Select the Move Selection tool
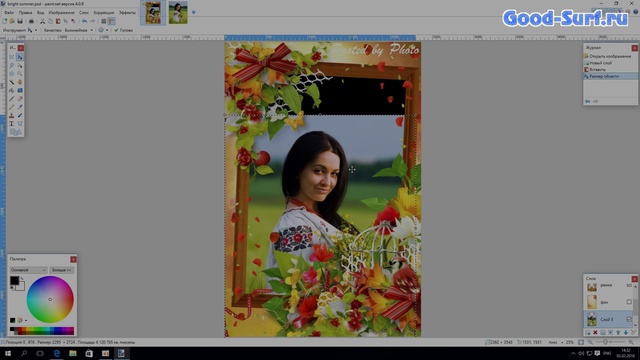 [x=20, y=65]
